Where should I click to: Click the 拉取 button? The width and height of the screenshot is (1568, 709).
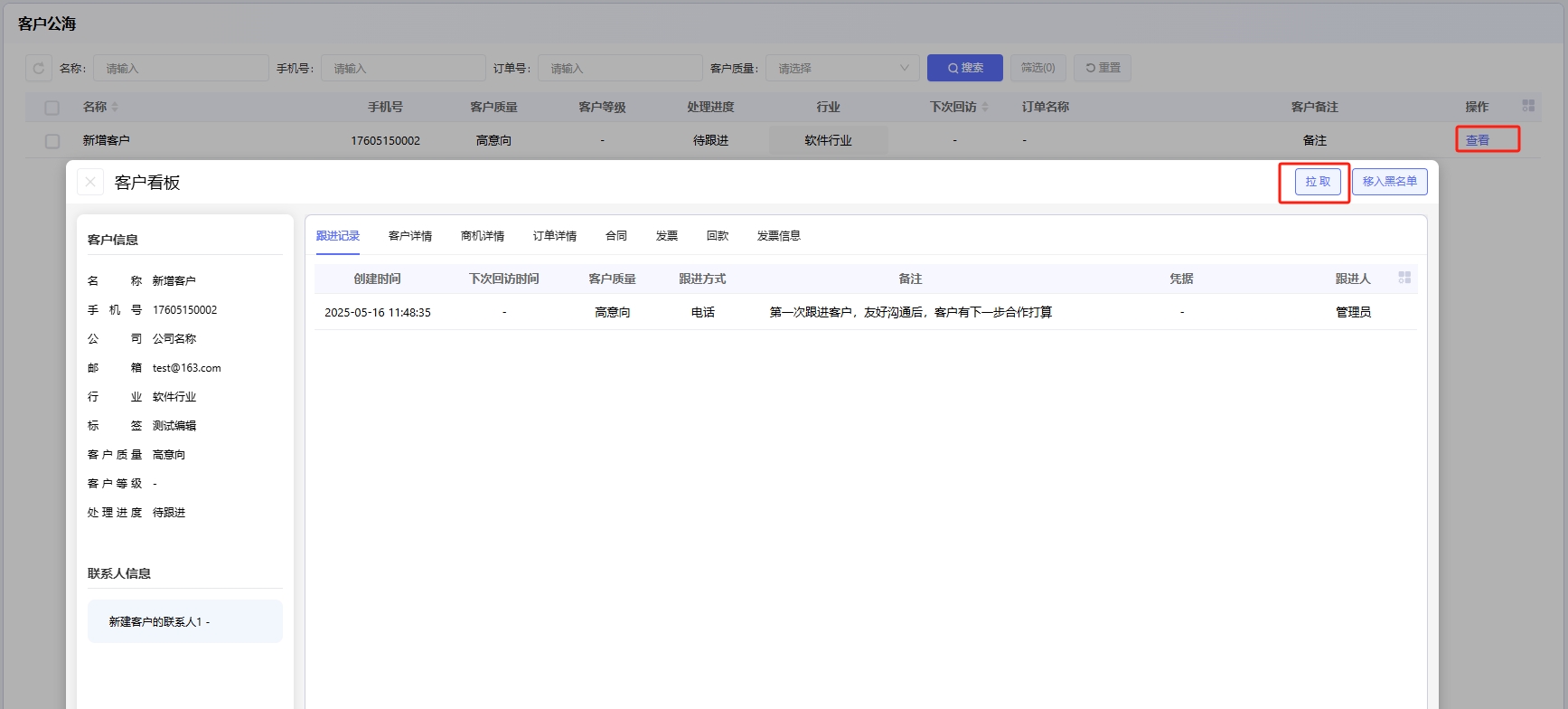point(1317,182)
